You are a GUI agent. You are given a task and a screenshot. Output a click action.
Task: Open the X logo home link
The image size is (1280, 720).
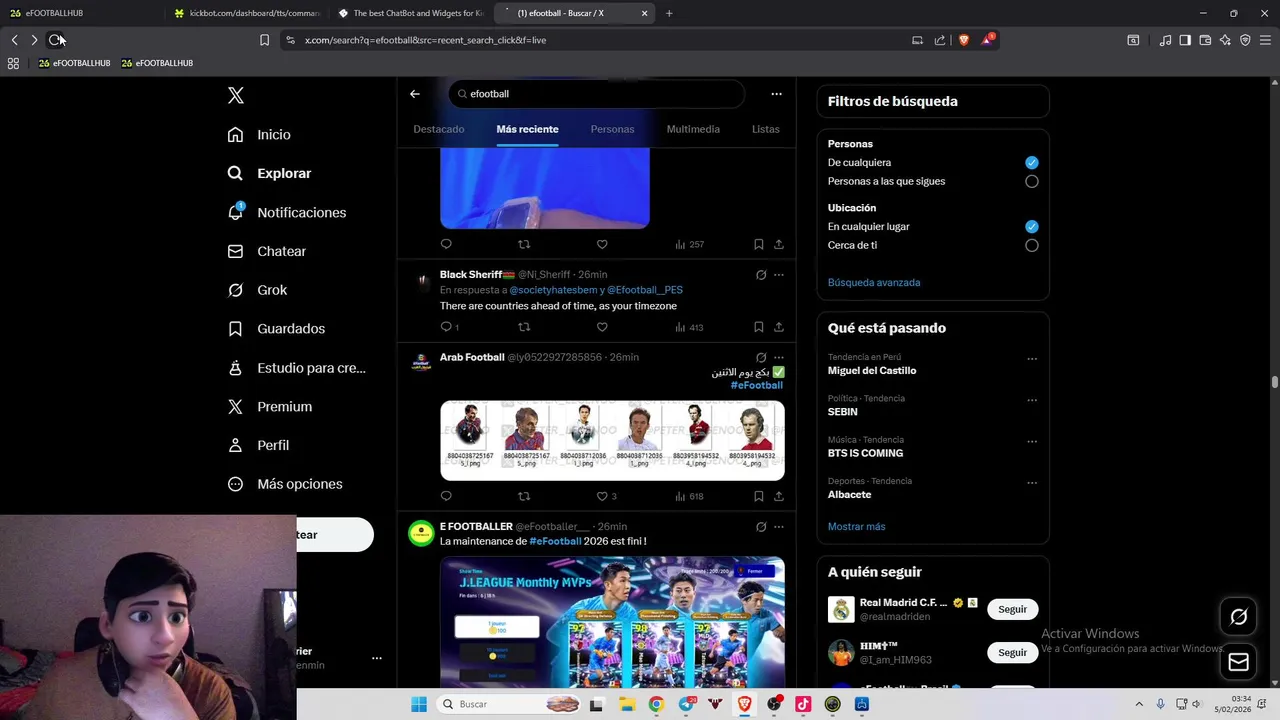click(235, 95)
